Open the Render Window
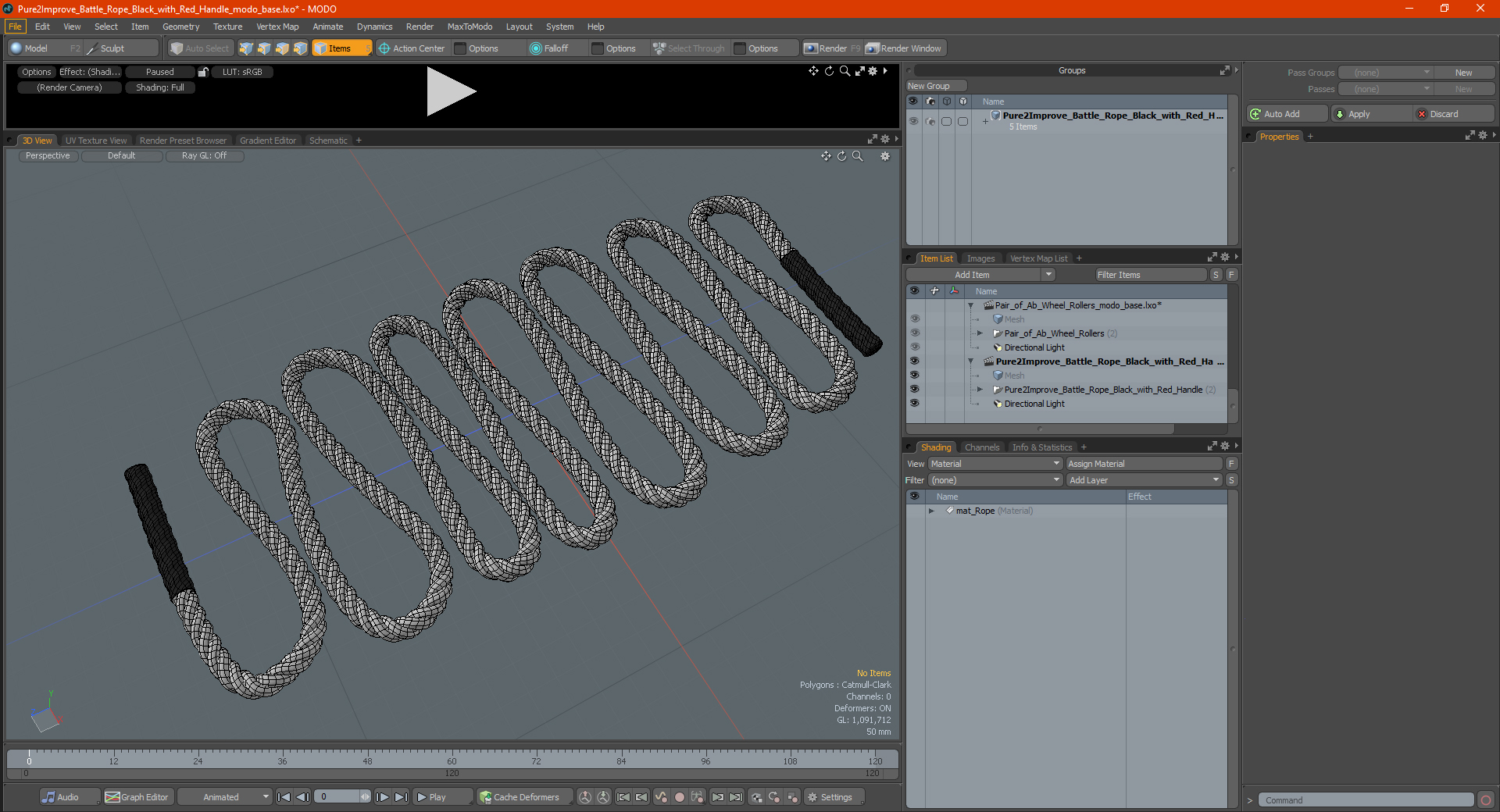 904,48
